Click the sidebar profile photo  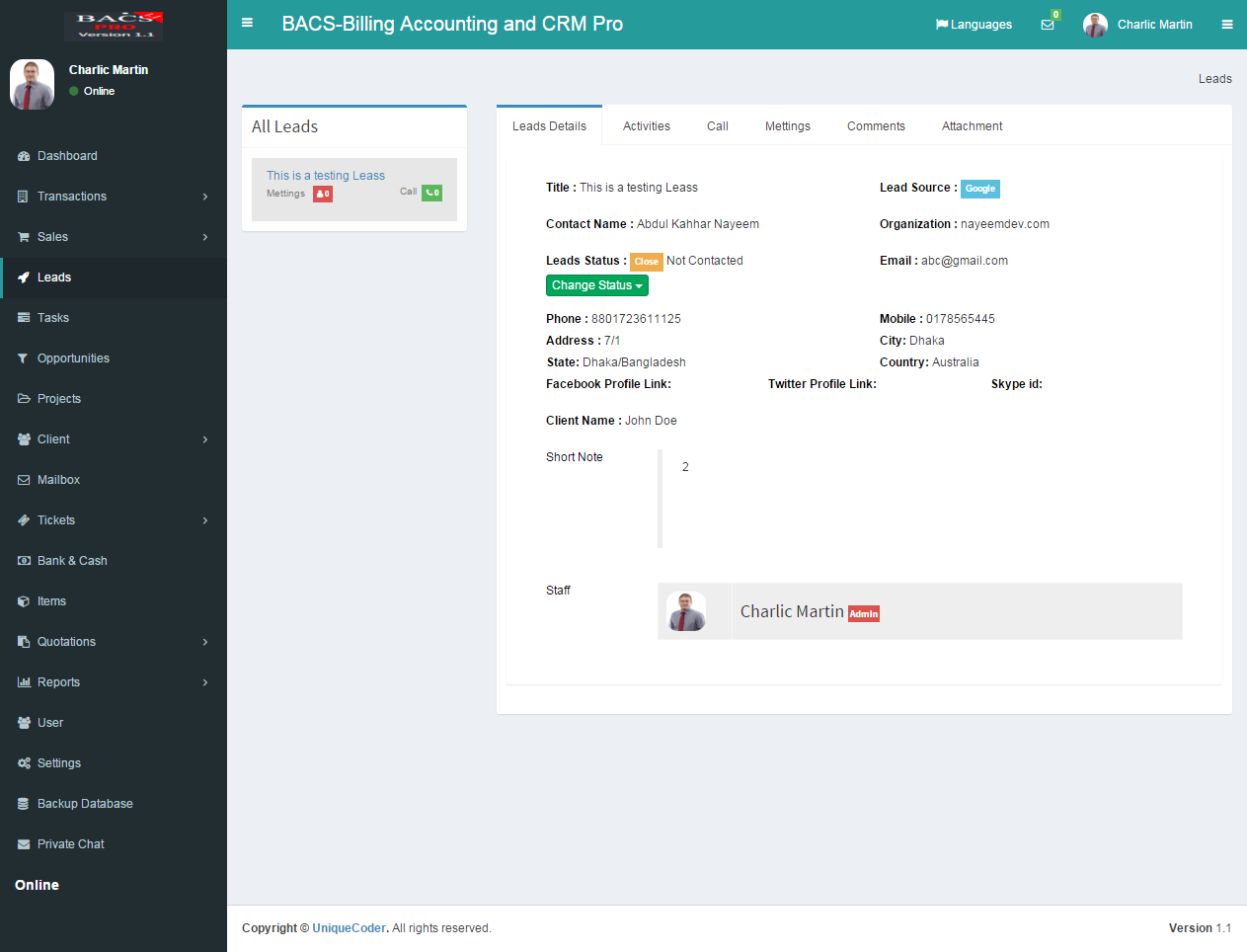(32, 84)
